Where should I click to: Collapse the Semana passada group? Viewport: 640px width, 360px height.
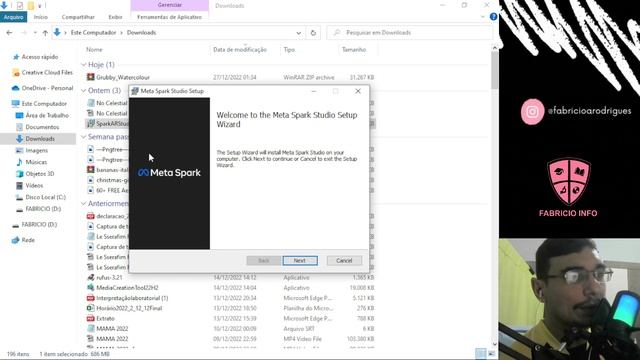point(84,137)
